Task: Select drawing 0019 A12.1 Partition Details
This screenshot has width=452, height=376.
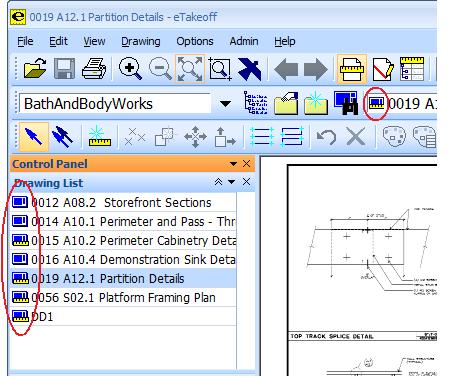Action: point(123,278)
